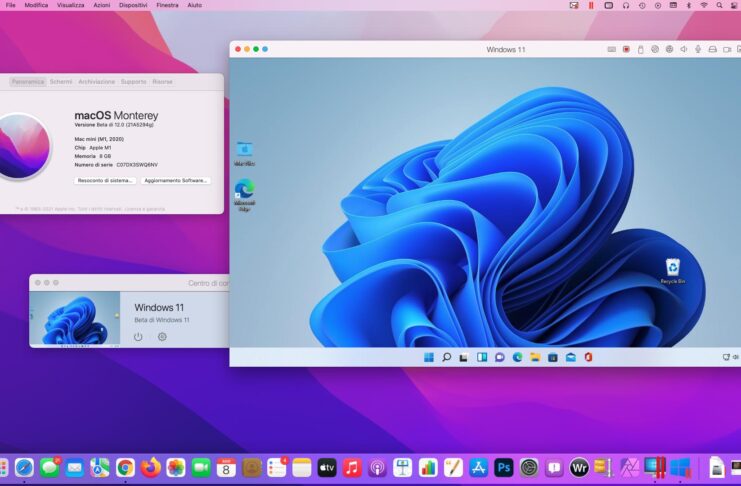Switch to the Archiviazione tab
The height and width of the screenshot is (486, 741).
pyautogui.click(x=96, y=82)
